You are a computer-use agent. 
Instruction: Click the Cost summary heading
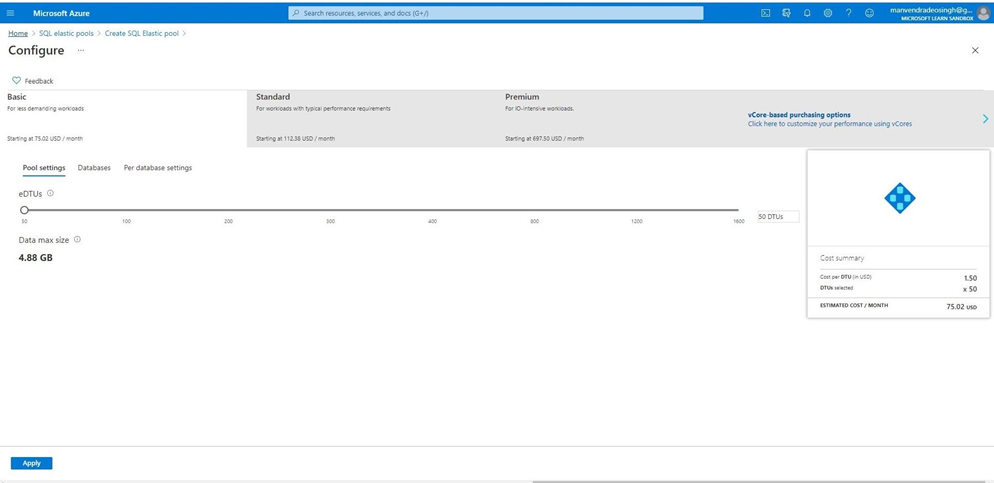click(x=842, y=258)
